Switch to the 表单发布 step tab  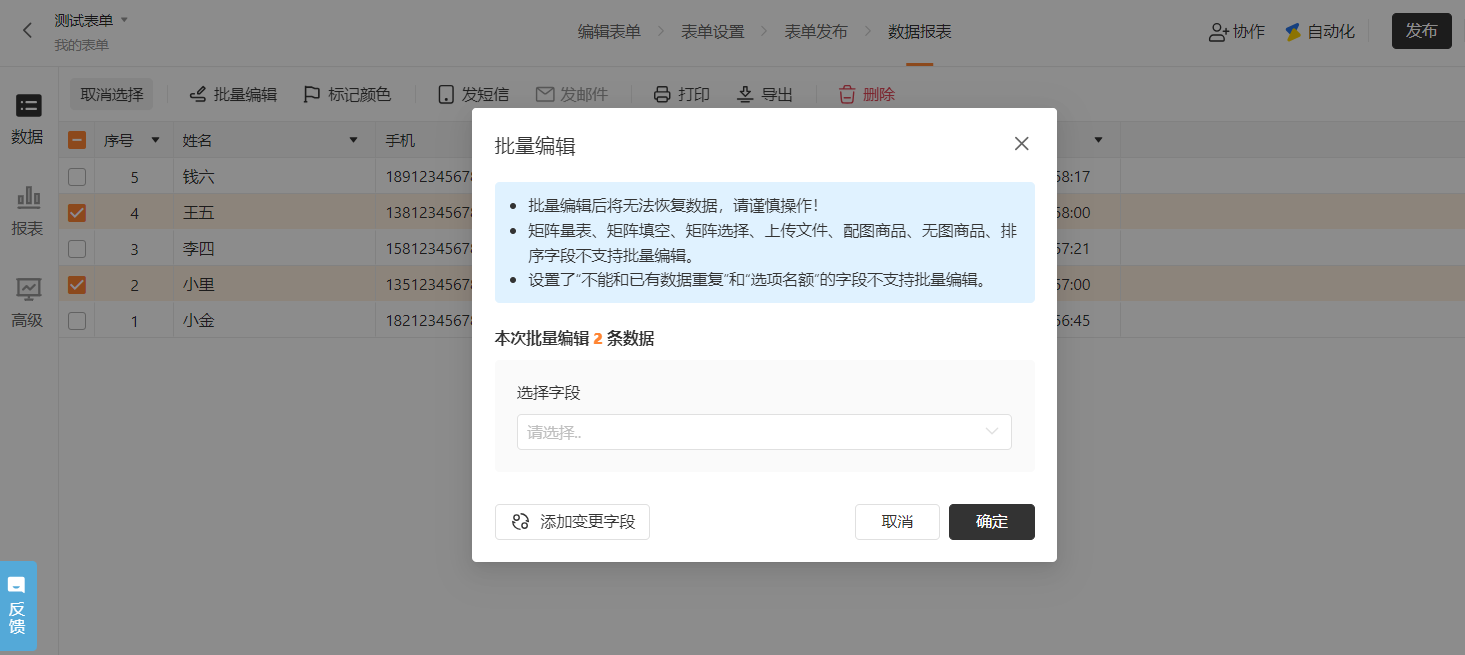coord(816,32)
